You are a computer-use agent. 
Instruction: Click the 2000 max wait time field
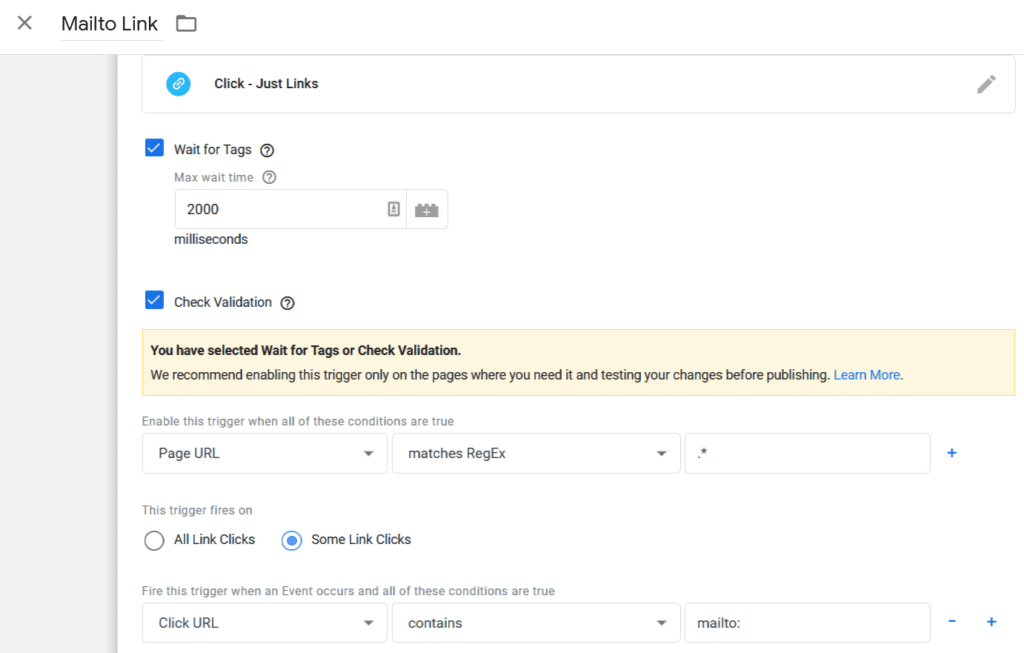pos(290,209)
